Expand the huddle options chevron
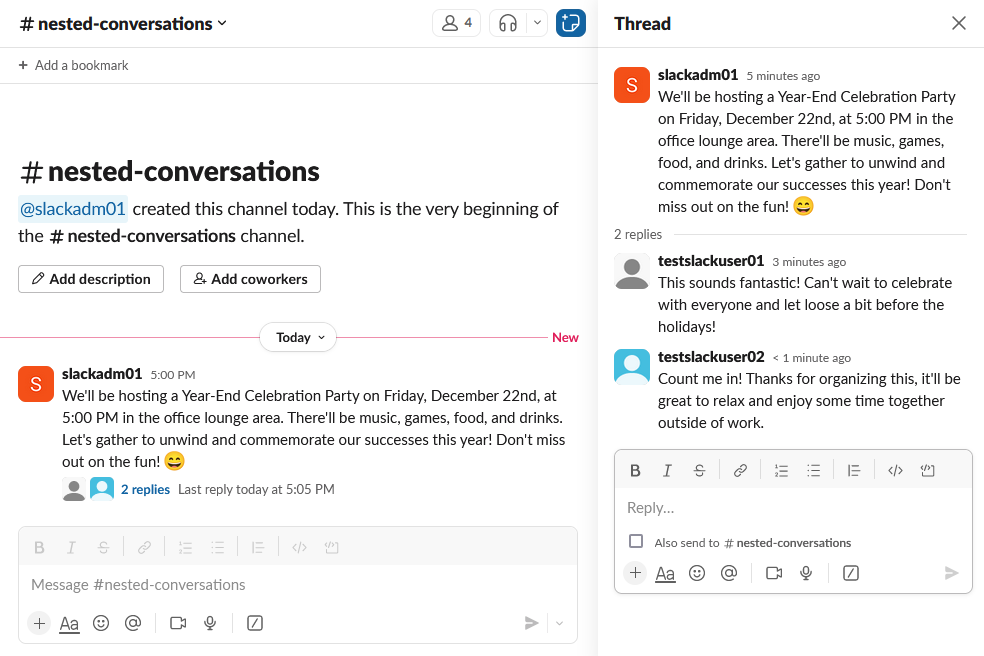The width and height of the screenshot is (984, 656). pyautogui.click(x=537, y=22)
